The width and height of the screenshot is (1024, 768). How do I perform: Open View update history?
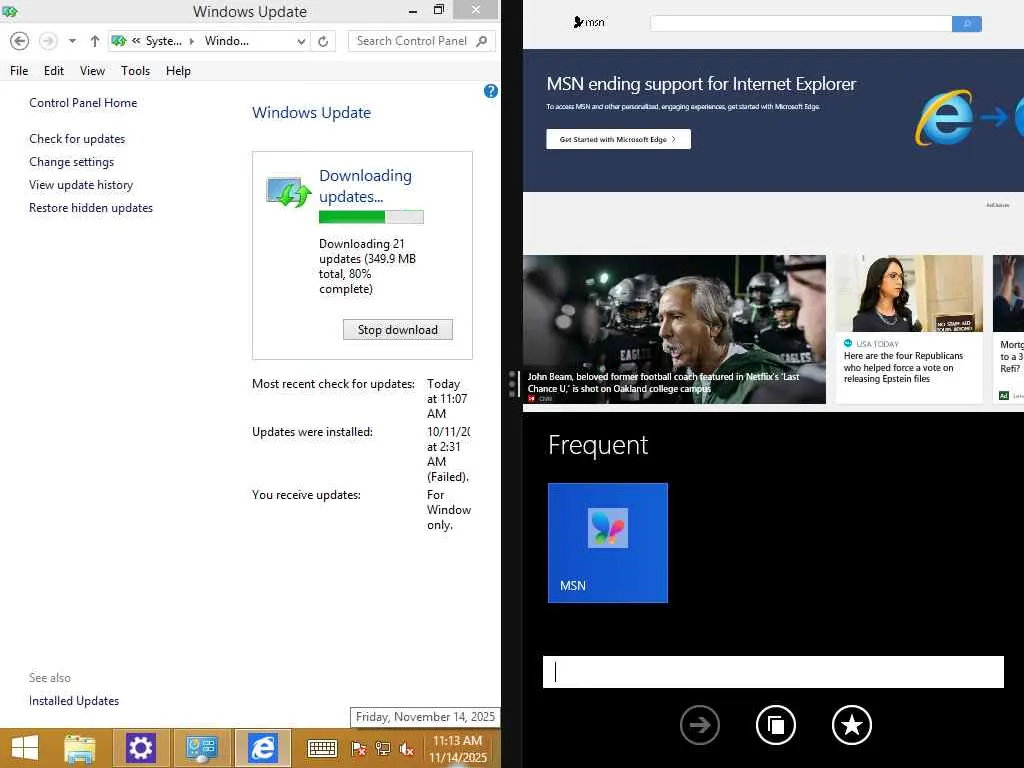[x=81, y=185]
